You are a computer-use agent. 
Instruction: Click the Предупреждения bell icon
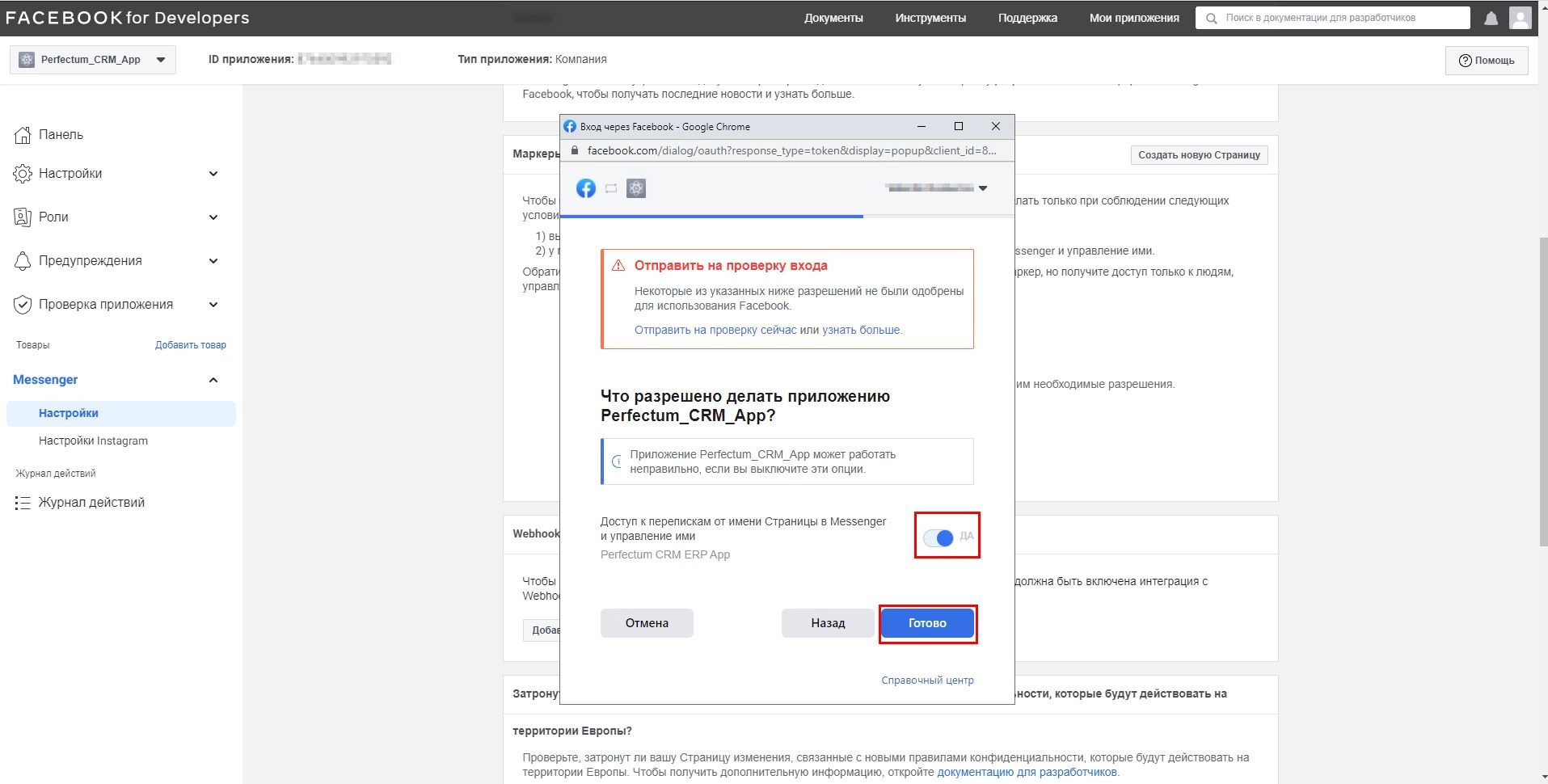(23, 261)
